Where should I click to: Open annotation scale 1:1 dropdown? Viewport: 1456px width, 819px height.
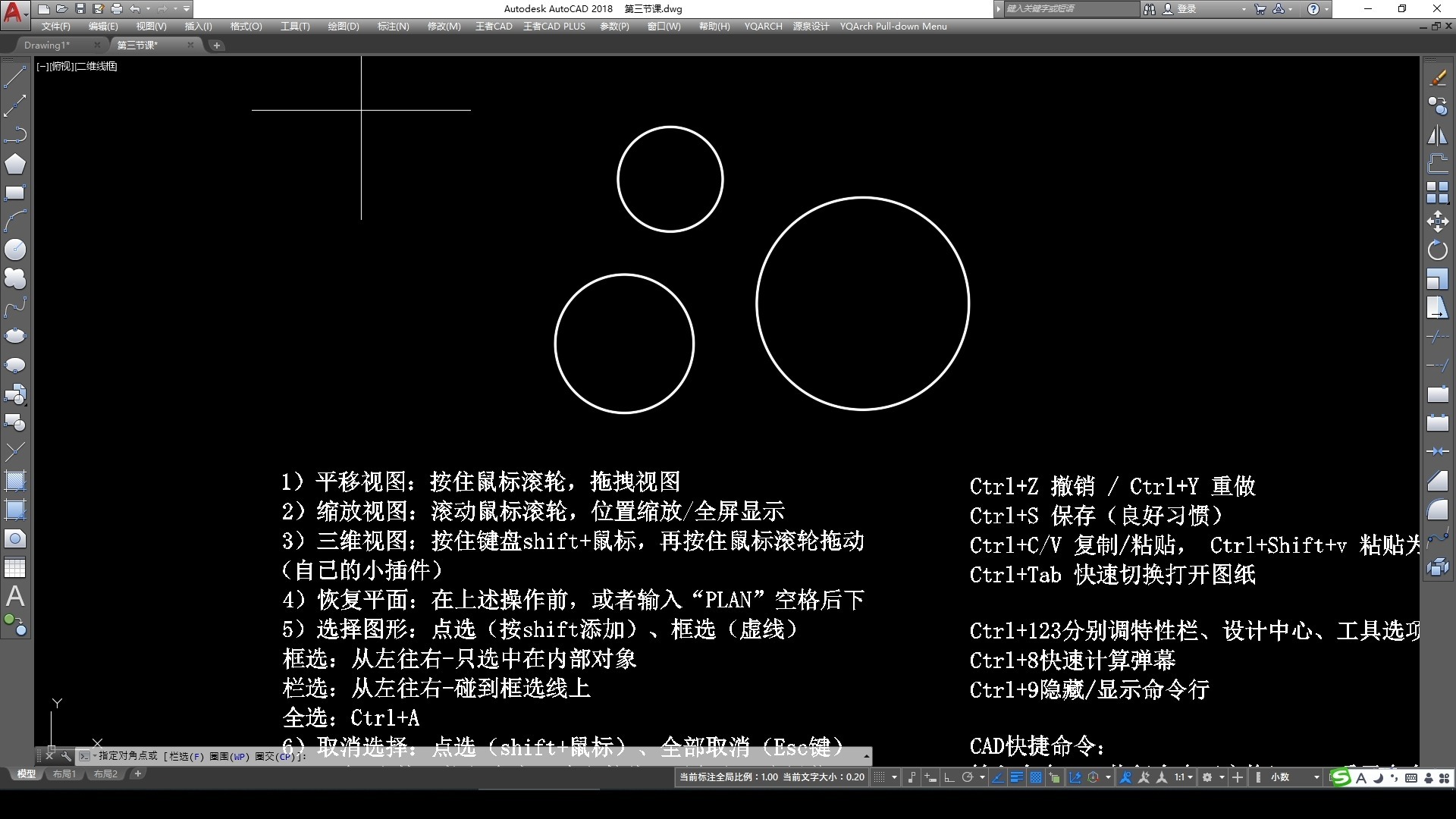tap(1184, 777)
